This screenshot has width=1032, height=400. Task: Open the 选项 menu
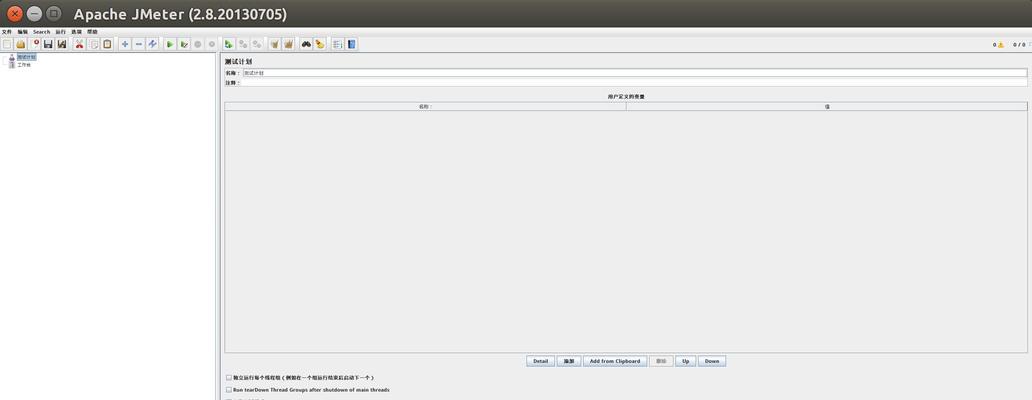tap(76, 32)
